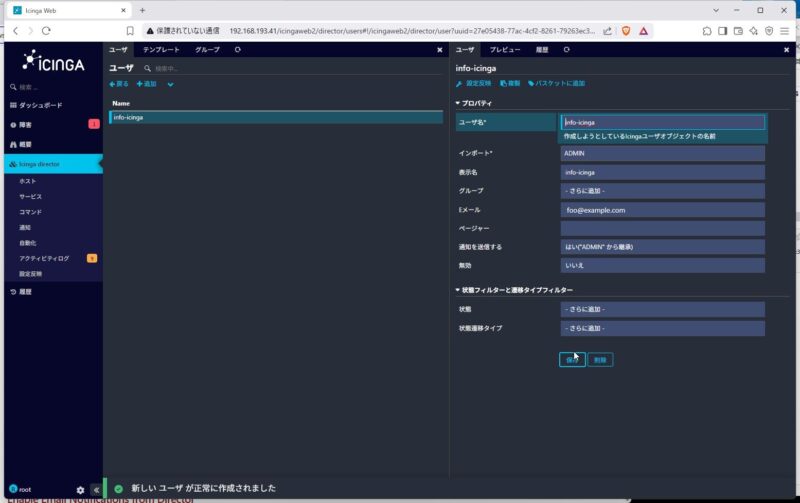
Task: Click the save button at form bottom
Action: (x=572, y=360)
